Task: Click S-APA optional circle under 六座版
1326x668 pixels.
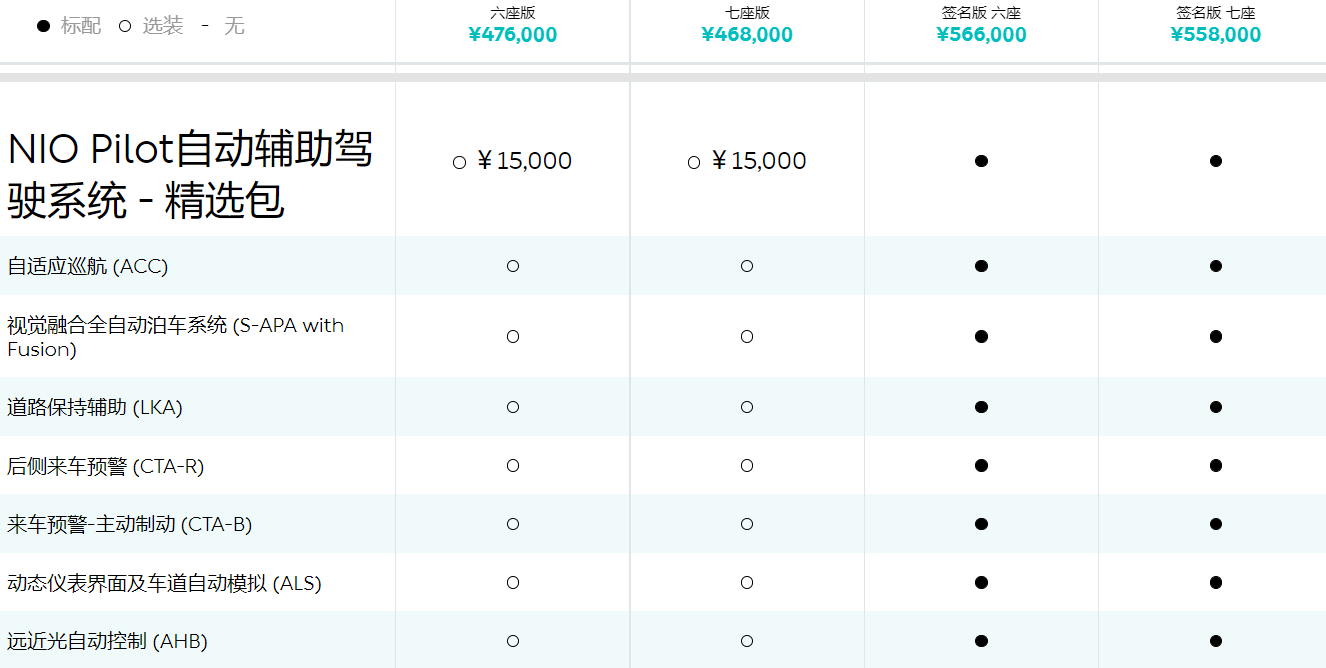Action: pyautogui.click(x=513, y=337)
